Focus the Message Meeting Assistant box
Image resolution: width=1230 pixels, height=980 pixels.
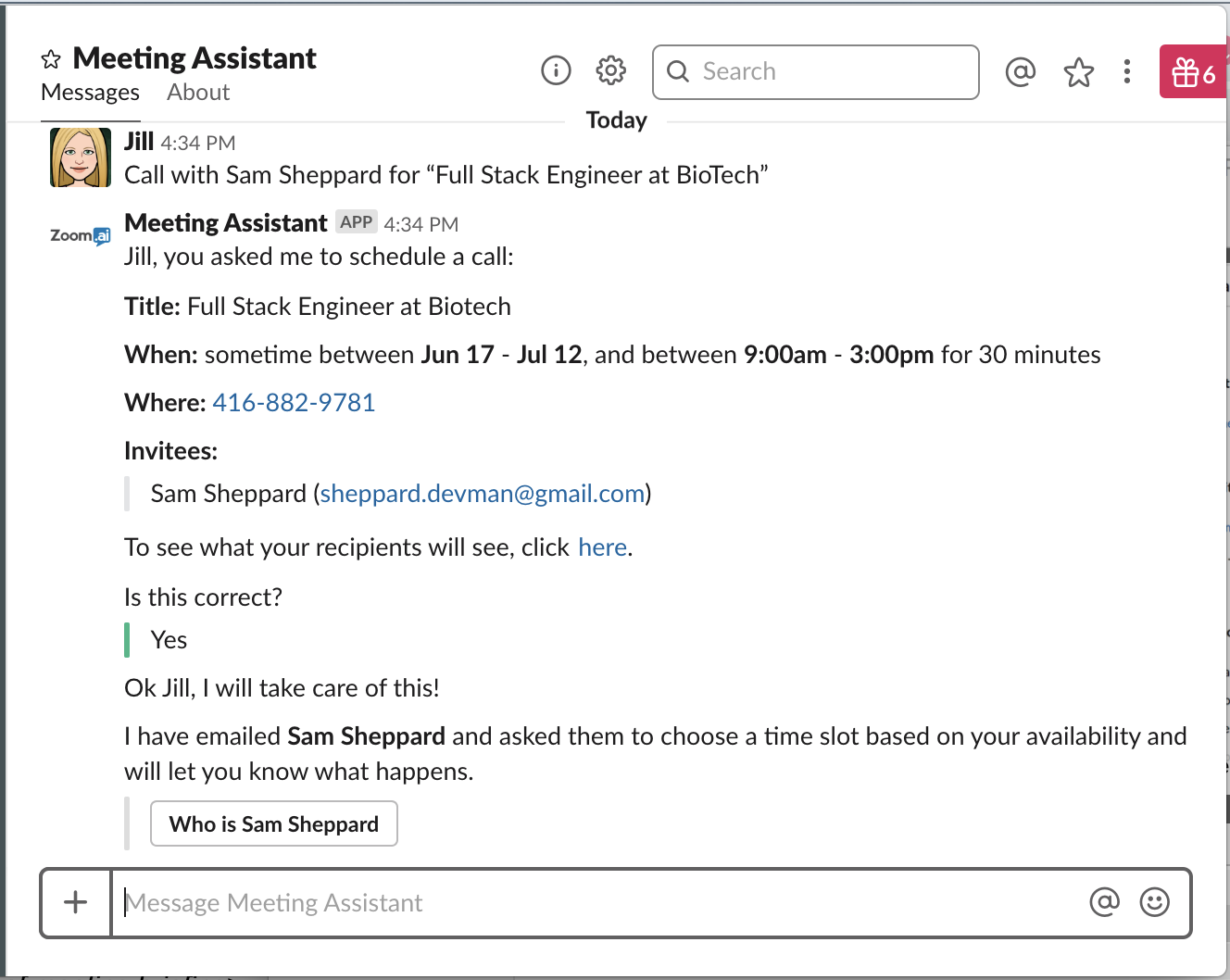tap(593, 902)
